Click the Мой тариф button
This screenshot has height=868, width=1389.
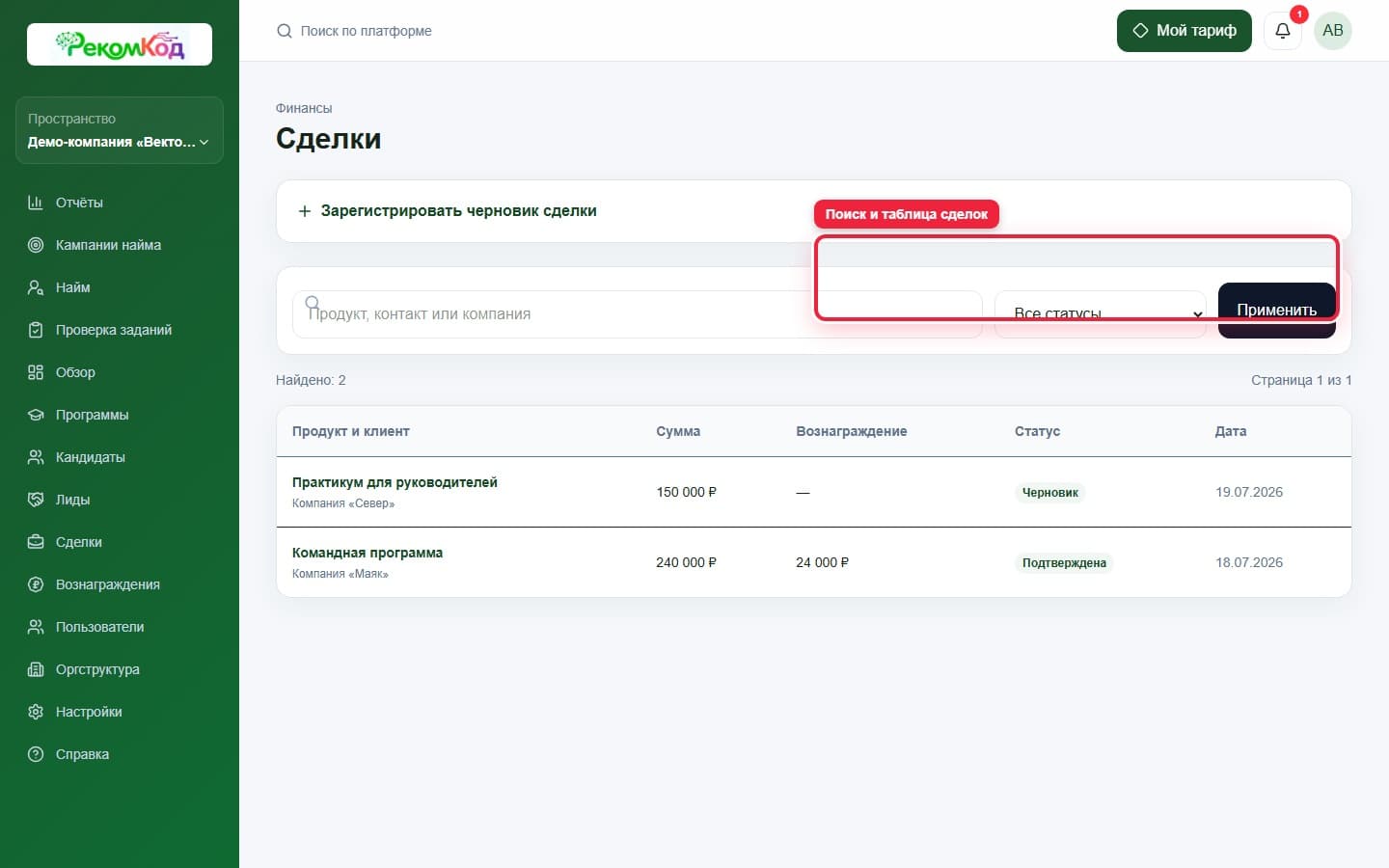point(1185,31)
